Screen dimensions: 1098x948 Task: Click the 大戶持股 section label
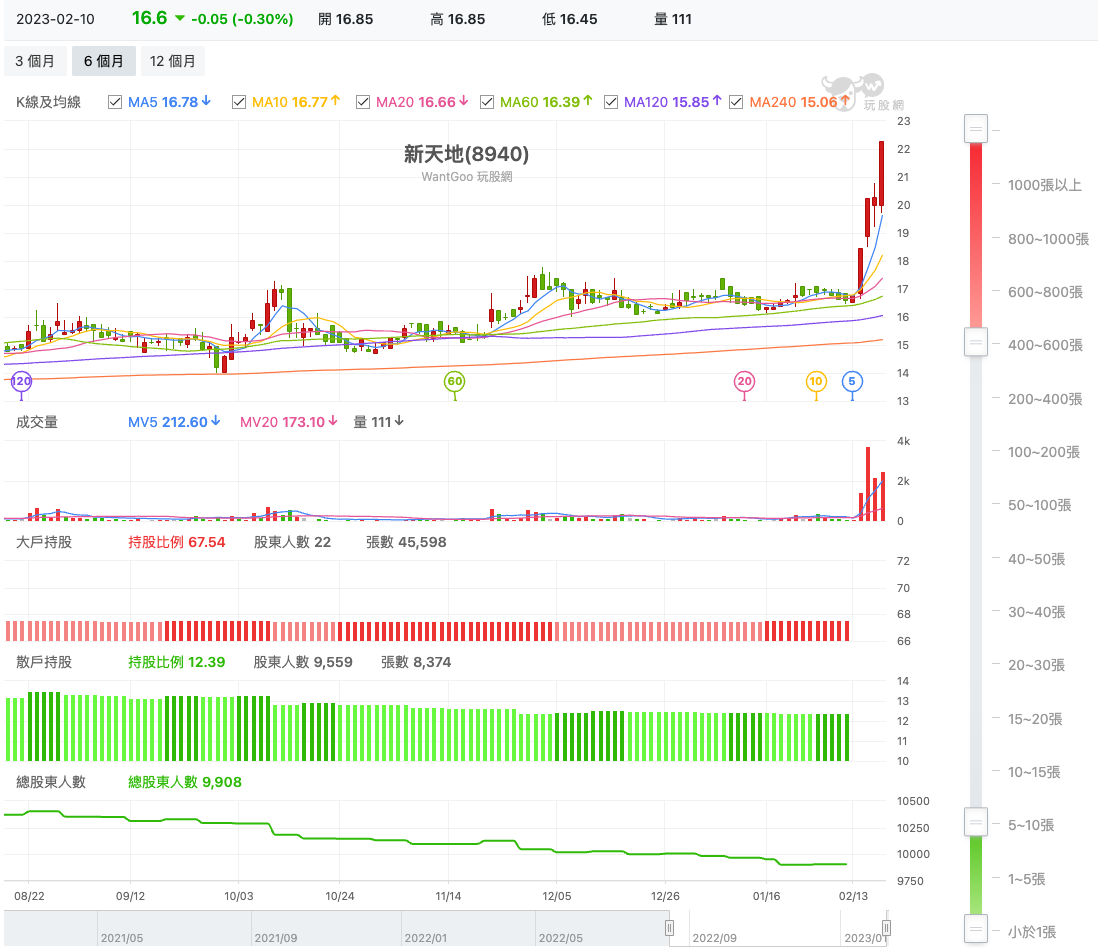(x=44, y=543)
